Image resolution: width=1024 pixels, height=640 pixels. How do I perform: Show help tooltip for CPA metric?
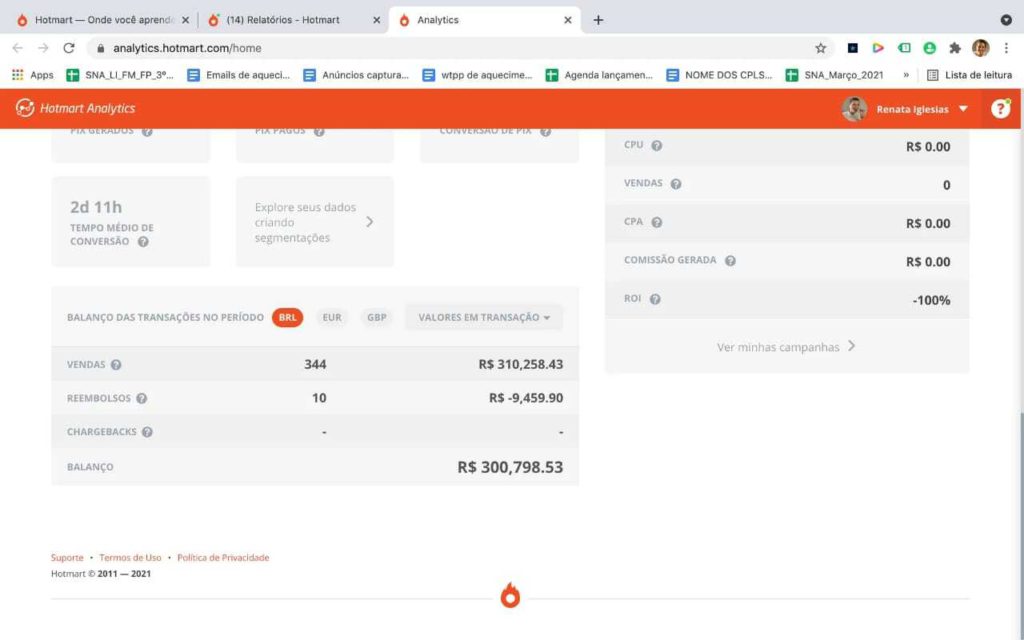point(657,222)
